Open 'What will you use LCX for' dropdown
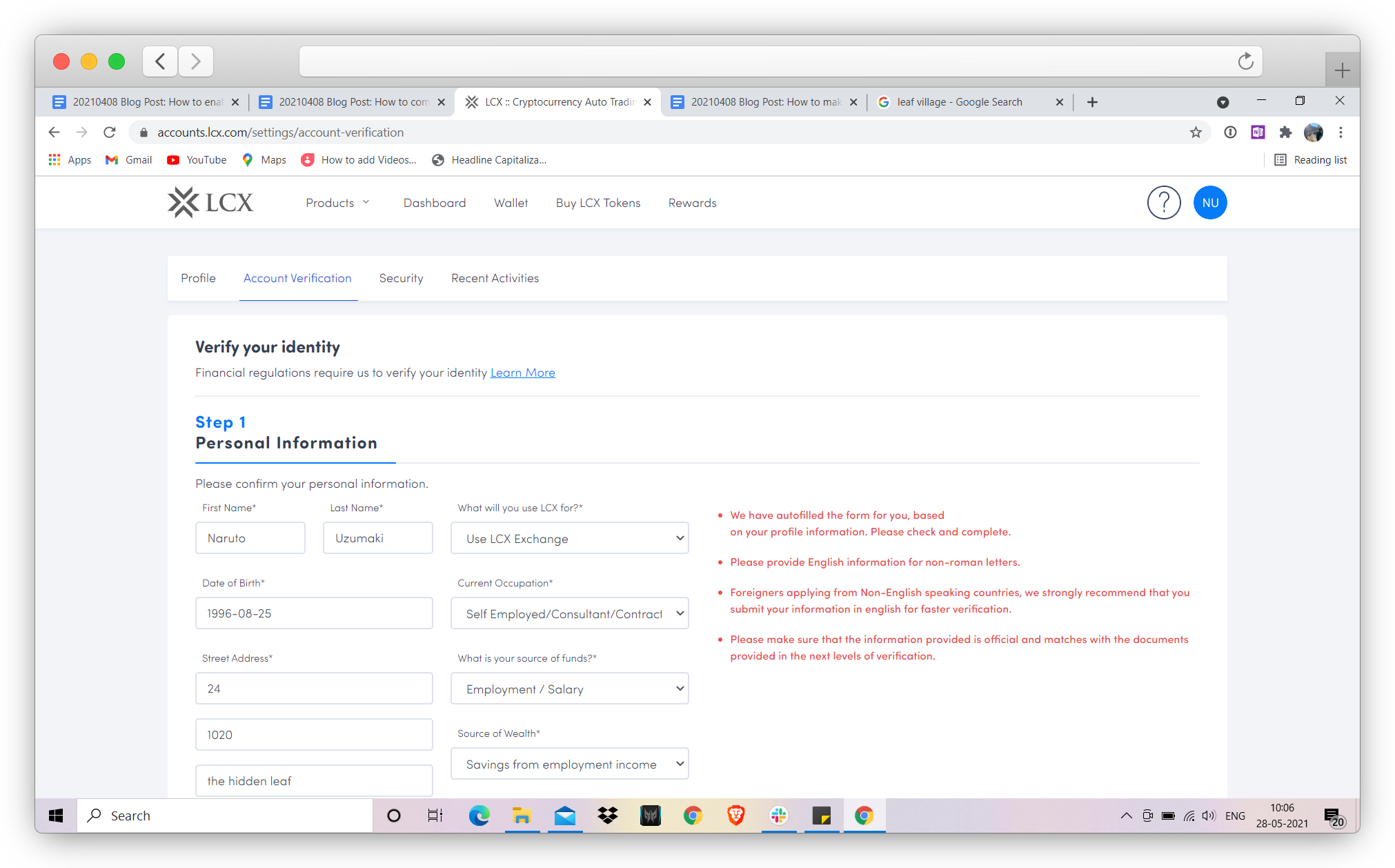This screenshot has width=1395, height=868. [569, 538]
